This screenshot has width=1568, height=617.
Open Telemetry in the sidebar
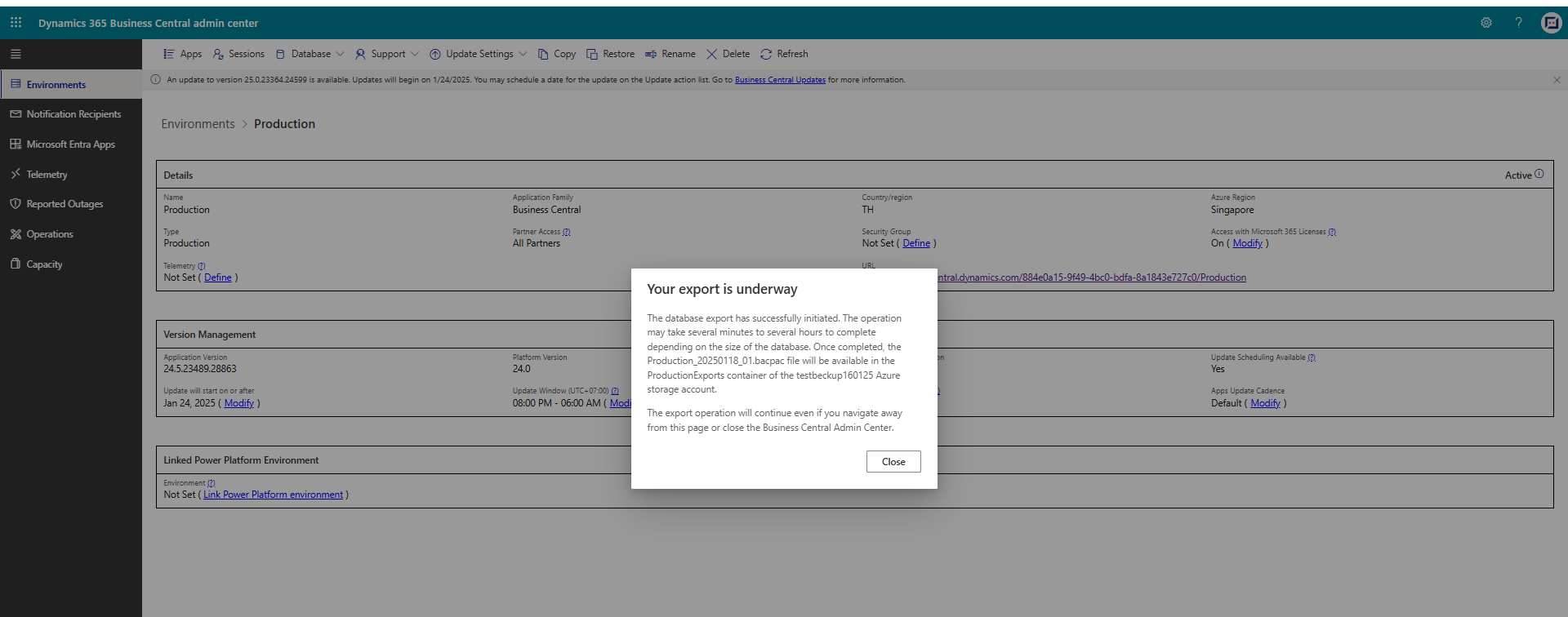pyautogui.click(x=71, y=174)
